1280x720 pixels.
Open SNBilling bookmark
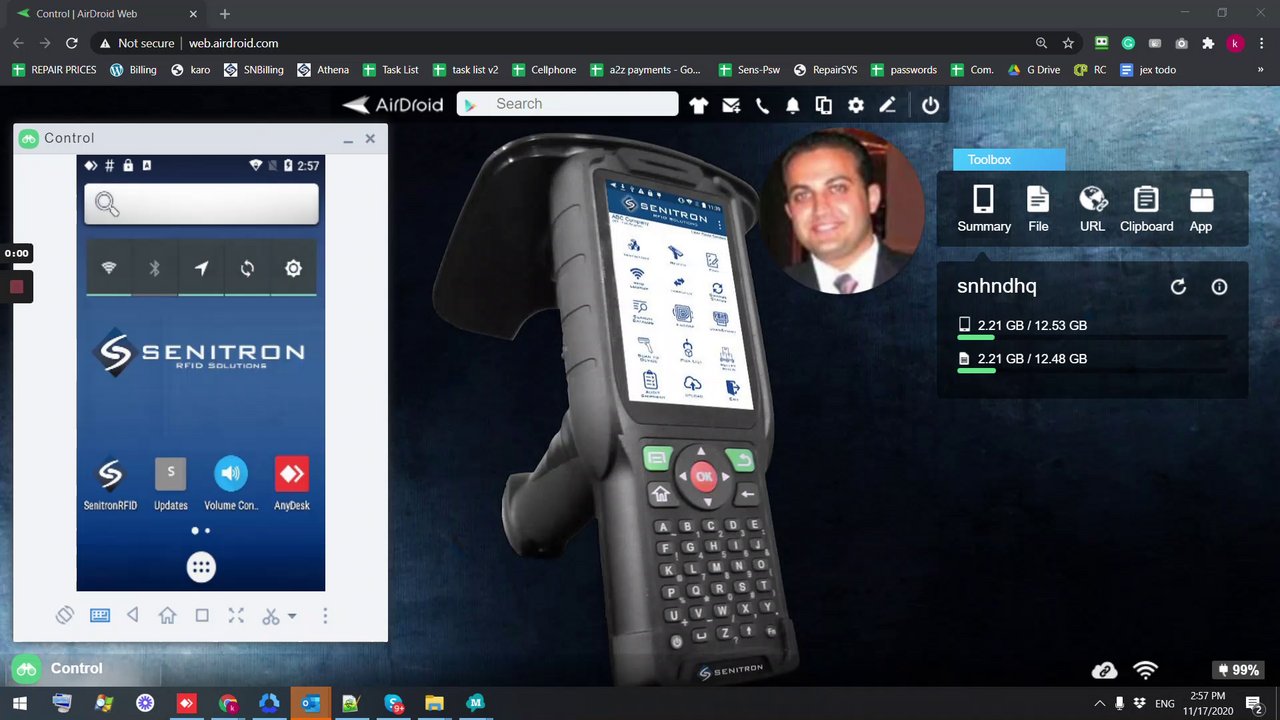click(254, 70)
